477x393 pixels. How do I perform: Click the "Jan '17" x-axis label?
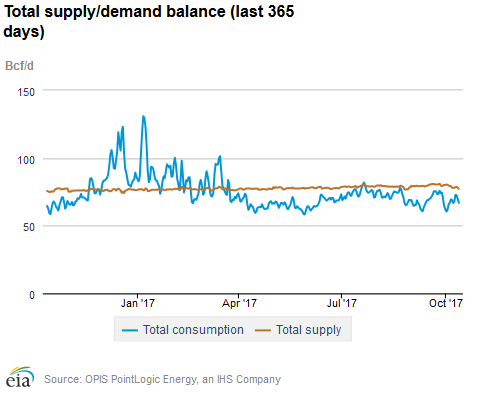coord(138,303)
